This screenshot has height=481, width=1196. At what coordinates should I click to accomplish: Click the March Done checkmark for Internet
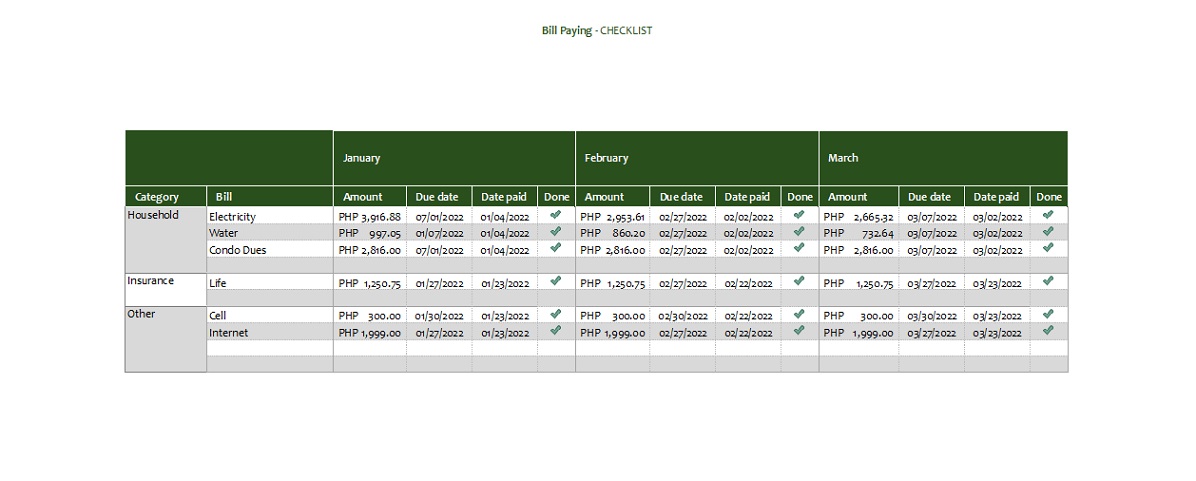(x=1048, y=331)
